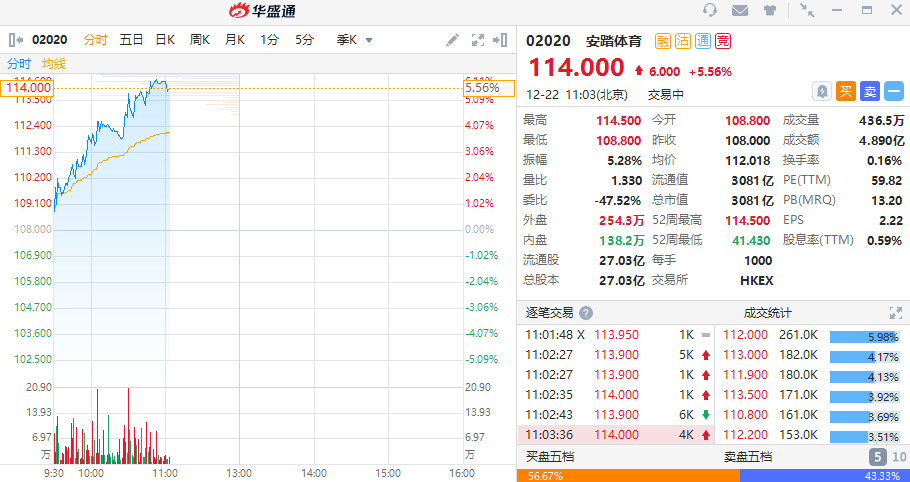The image size is (910, 482).
Task: Click the 5.98% volume bar at 112.000
Action: 865,336
